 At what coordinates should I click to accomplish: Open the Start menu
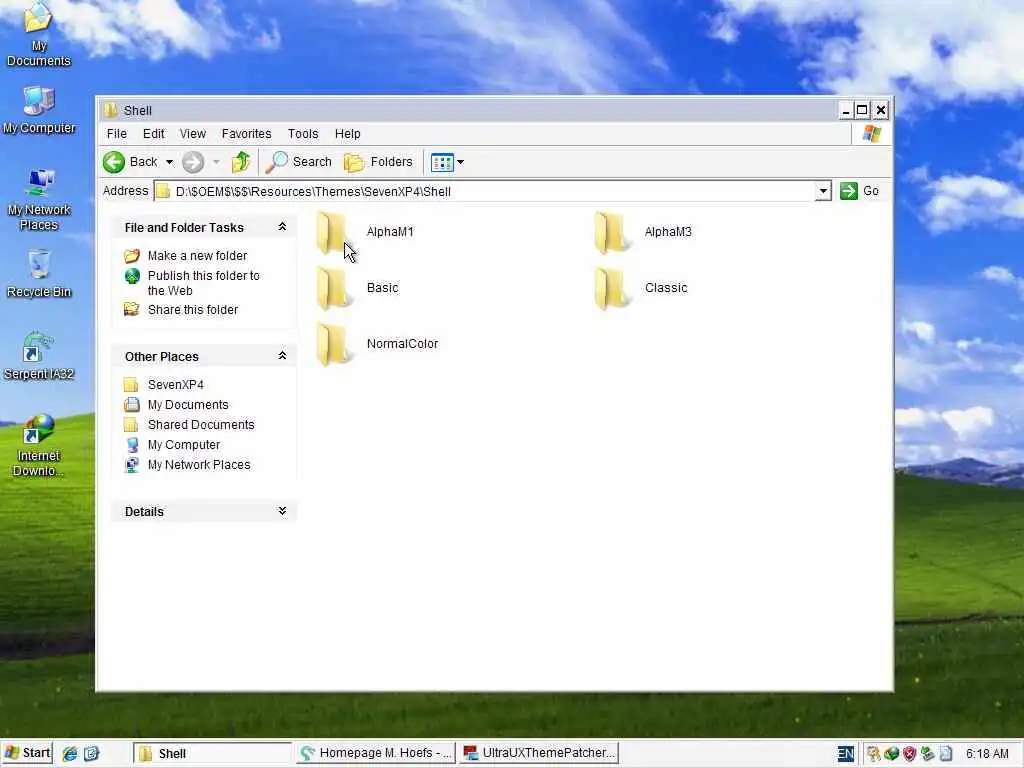(26, 753)
